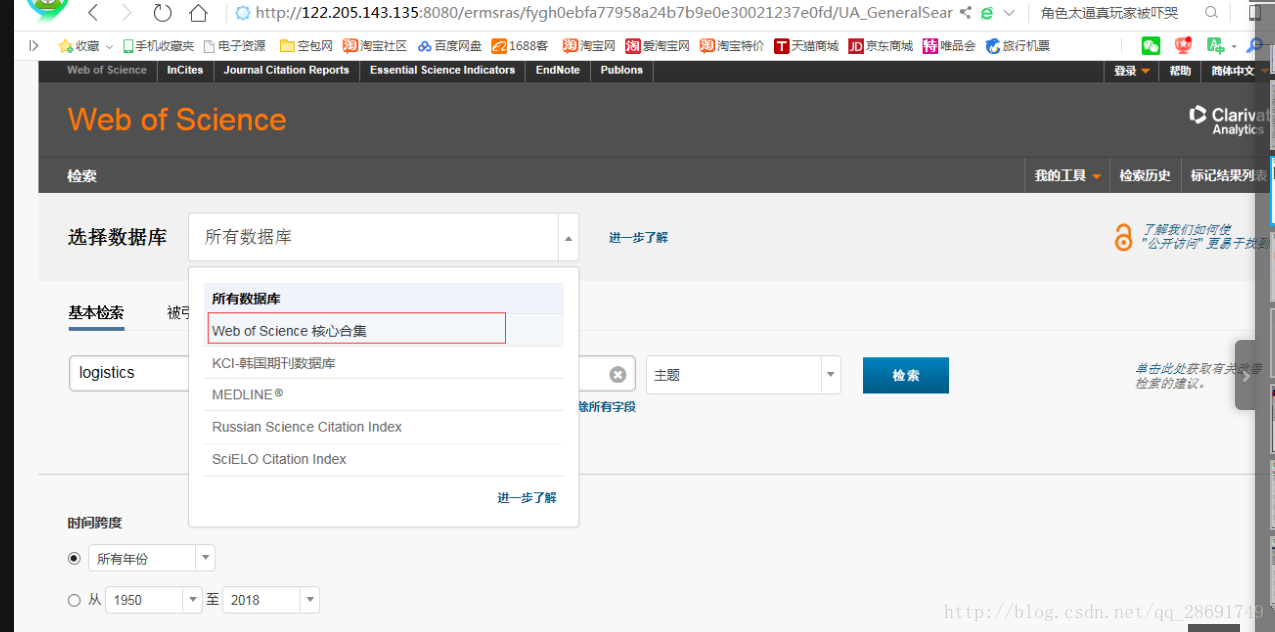Click the red extension icon beside WeChat
The height and width of the screenshot is (632, 1275).
pyautogui.click(x=1183, y=46)
